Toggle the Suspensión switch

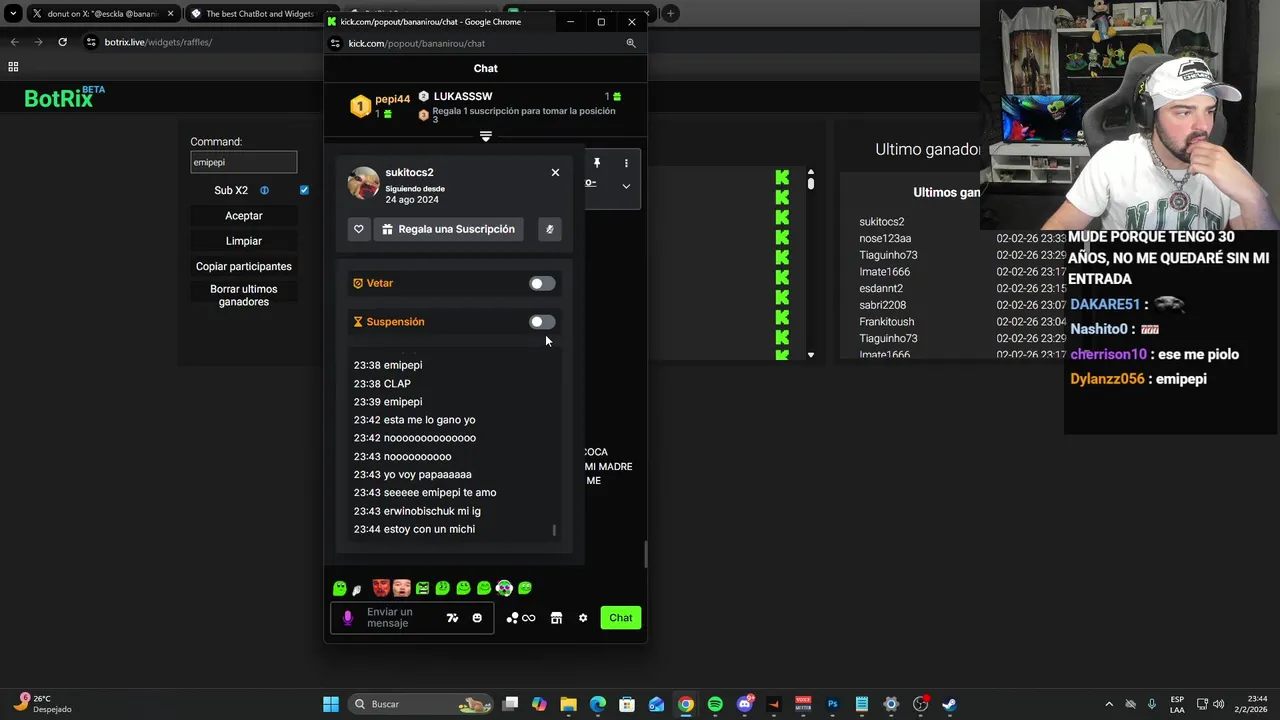coord(542,322)
